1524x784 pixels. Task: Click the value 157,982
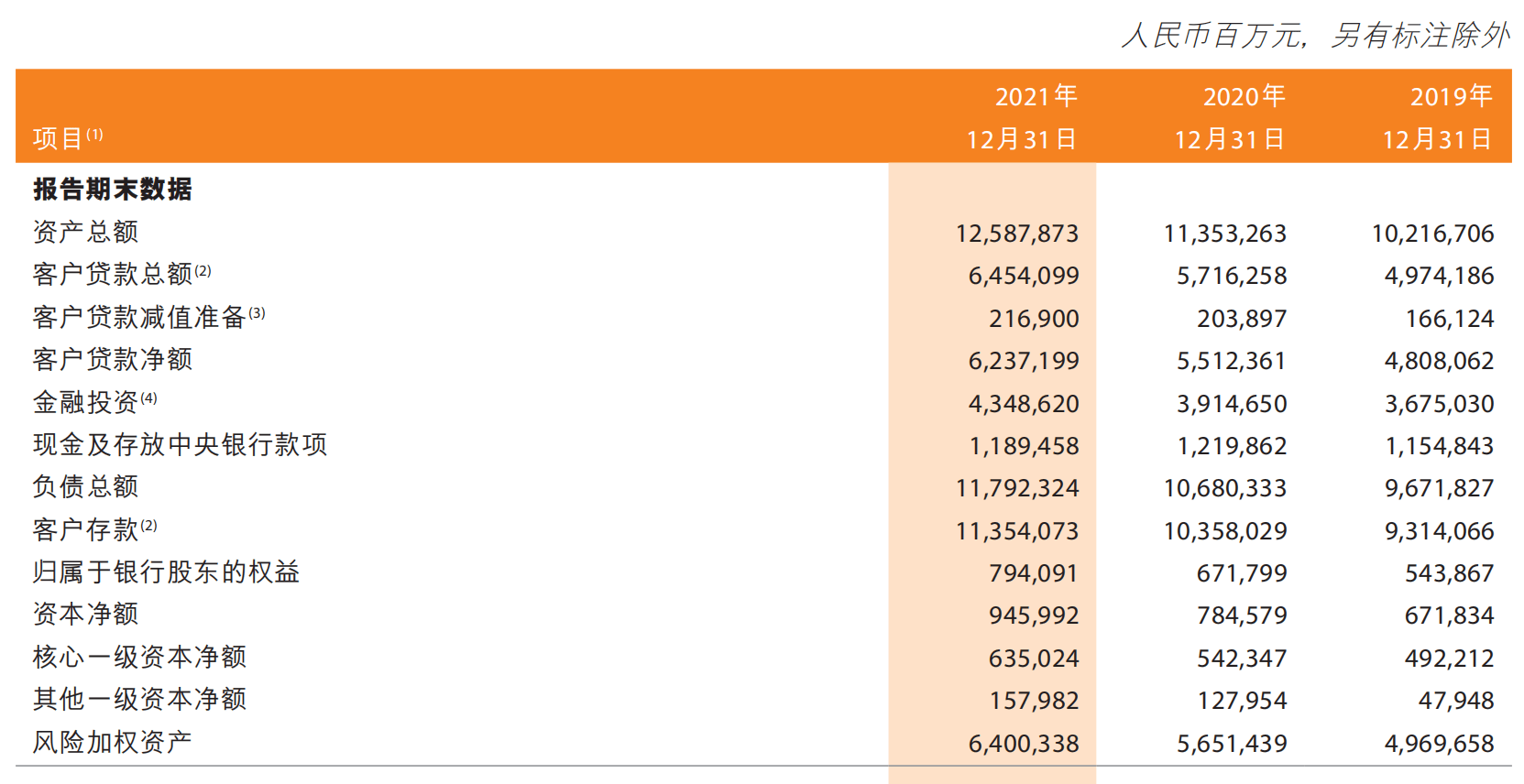coord(1035,701)
